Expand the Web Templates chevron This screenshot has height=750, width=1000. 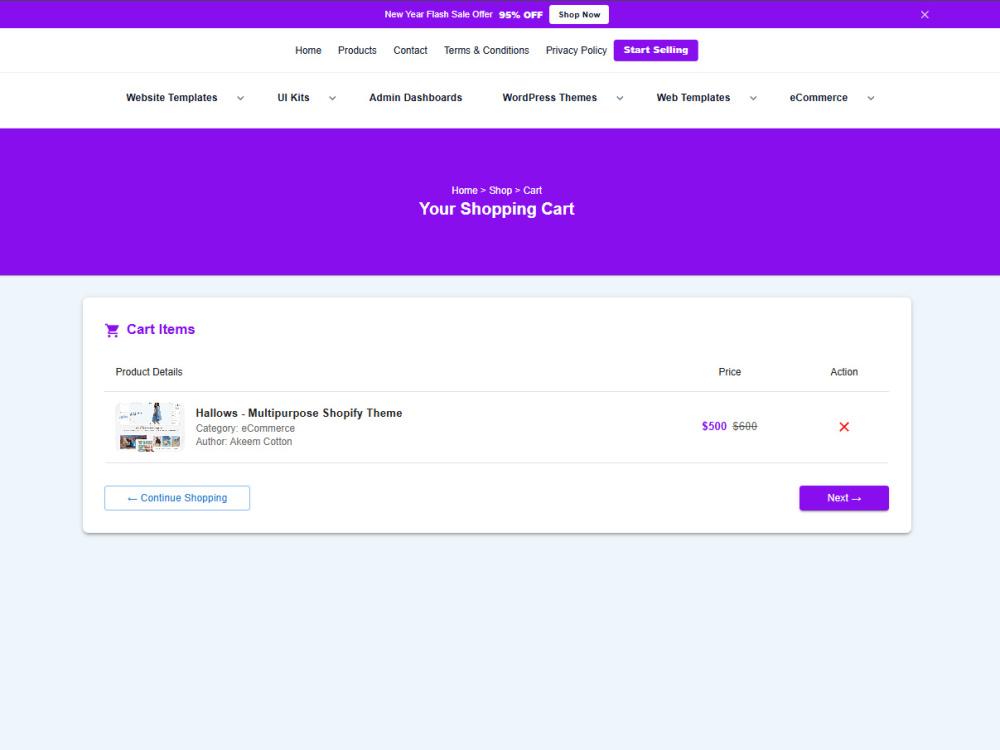pyautogui.click(x=753, y=98)
